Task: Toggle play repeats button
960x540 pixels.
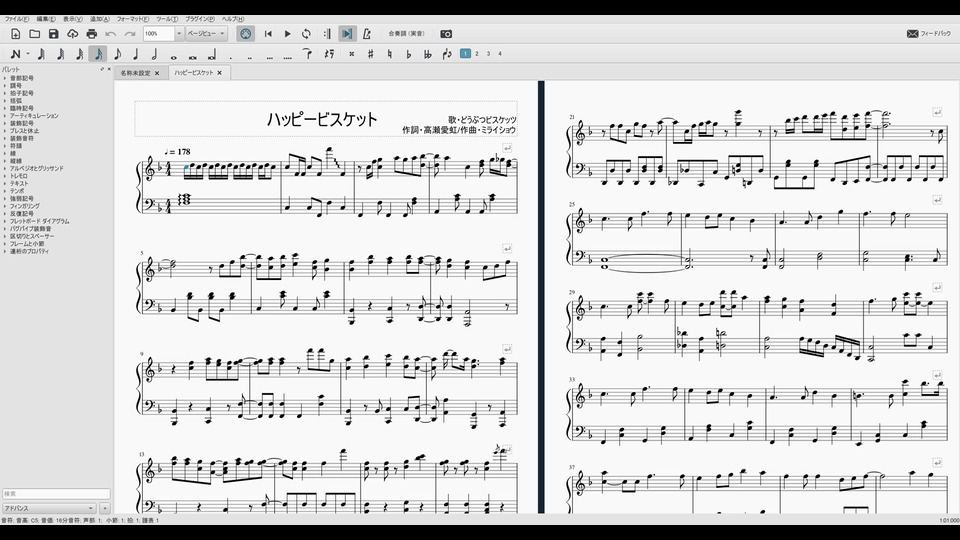Action: coord(328,34)
